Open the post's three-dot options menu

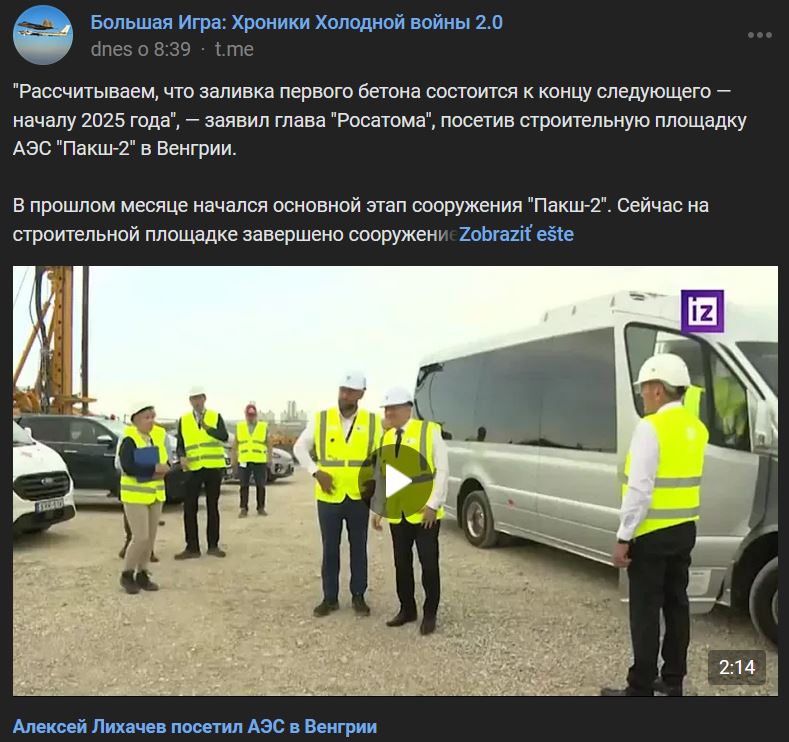(759, 35)
